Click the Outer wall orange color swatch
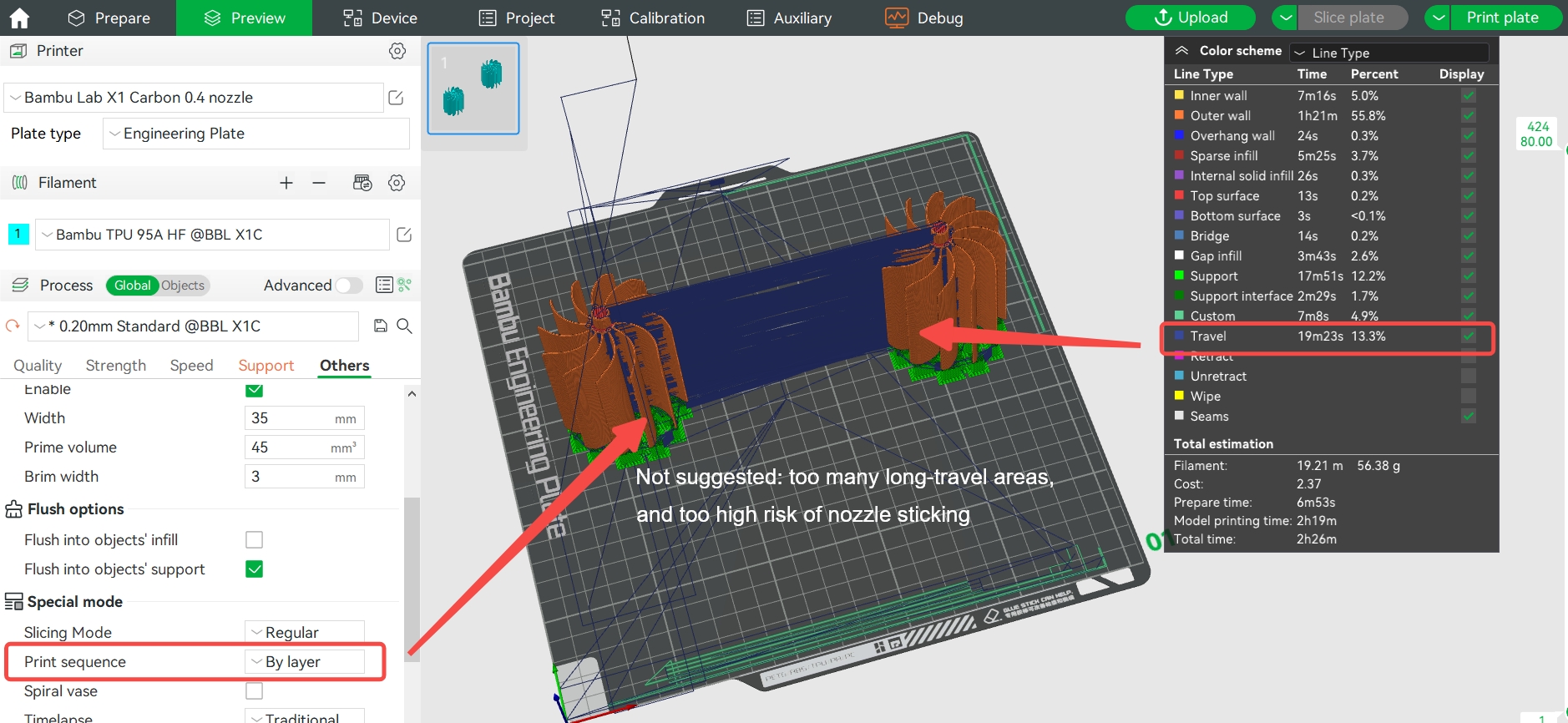This screenshot has height=723, width=1568. point(1180,115)
